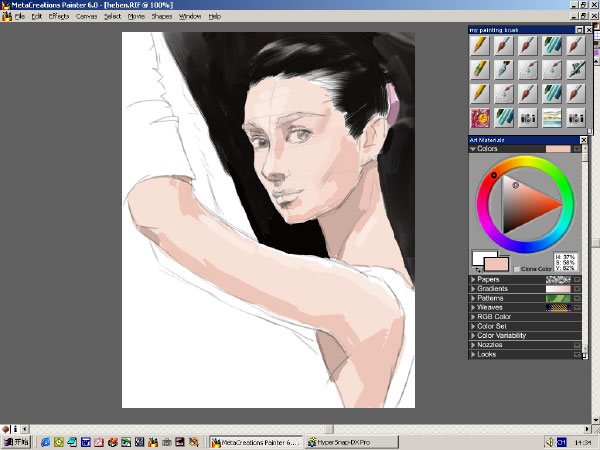Viewport: 600px width, 450px height.
Task: Click the hue ring on color wheel
Action: click(x=525, y=161)
